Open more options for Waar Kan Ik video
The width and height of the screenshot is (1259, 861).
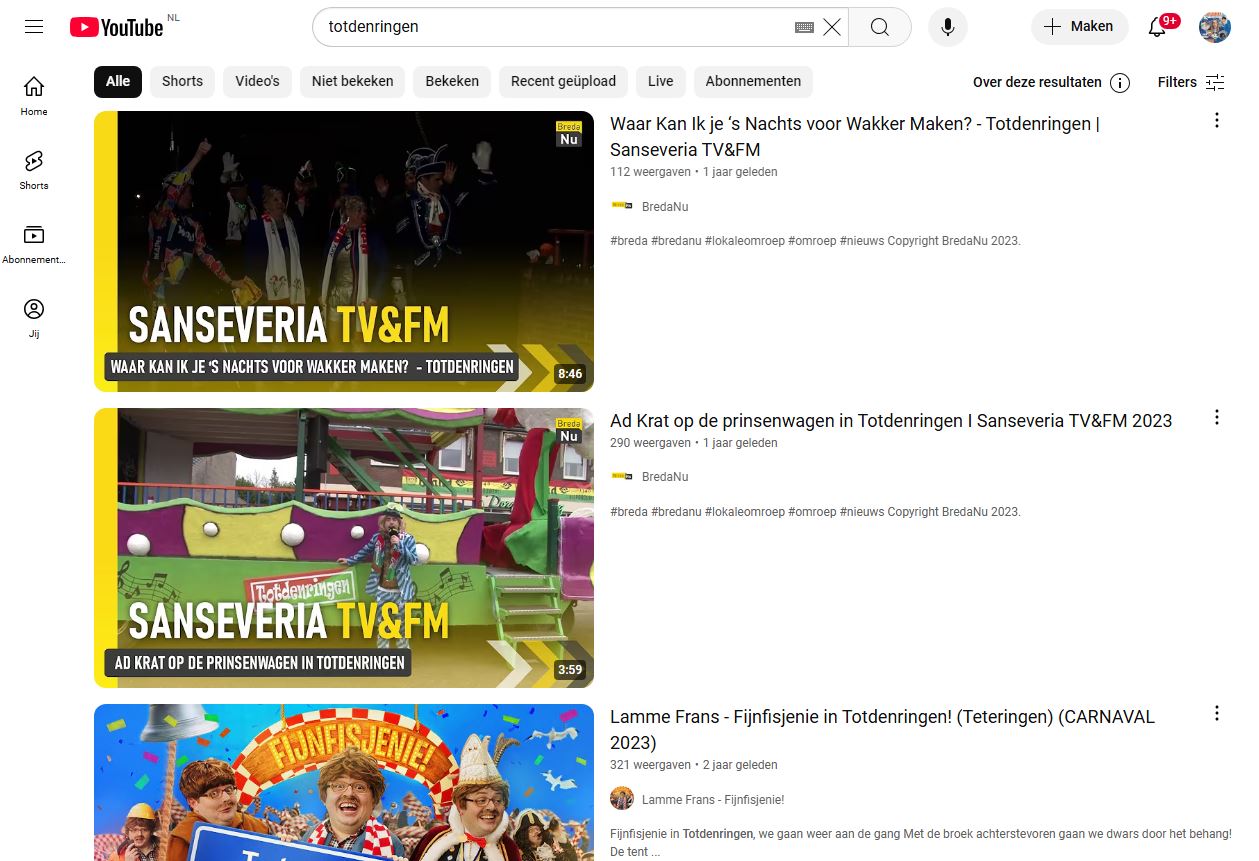point(1217,121)
